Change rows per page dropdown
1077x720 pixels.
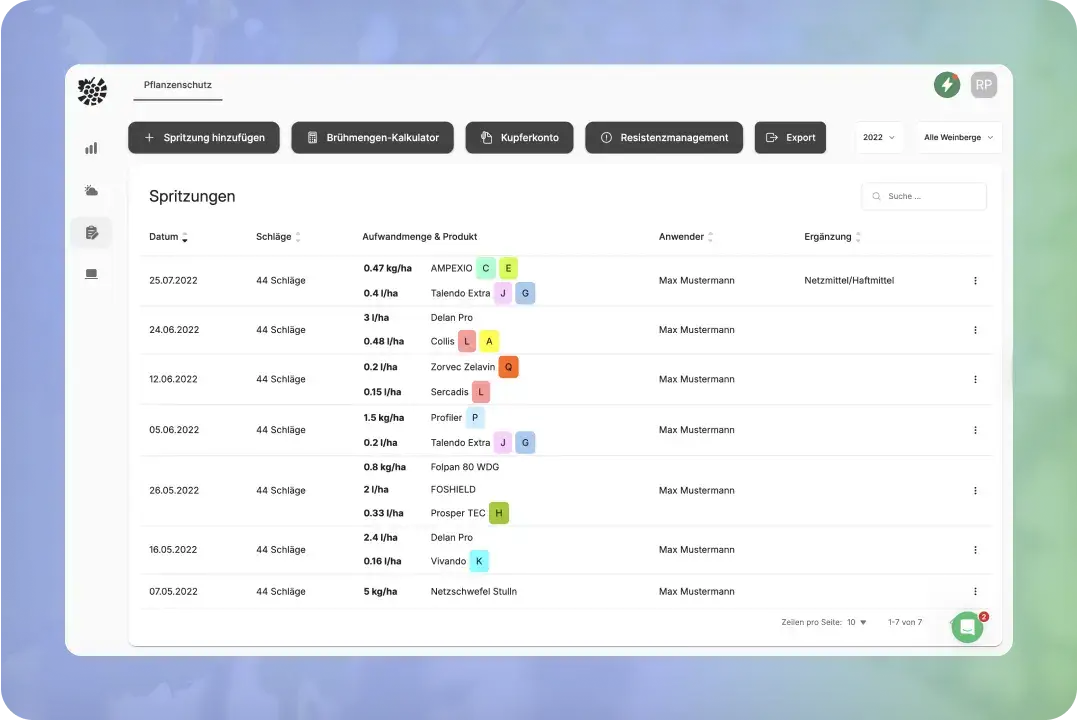pyautogui.click(x=857, y=622)
